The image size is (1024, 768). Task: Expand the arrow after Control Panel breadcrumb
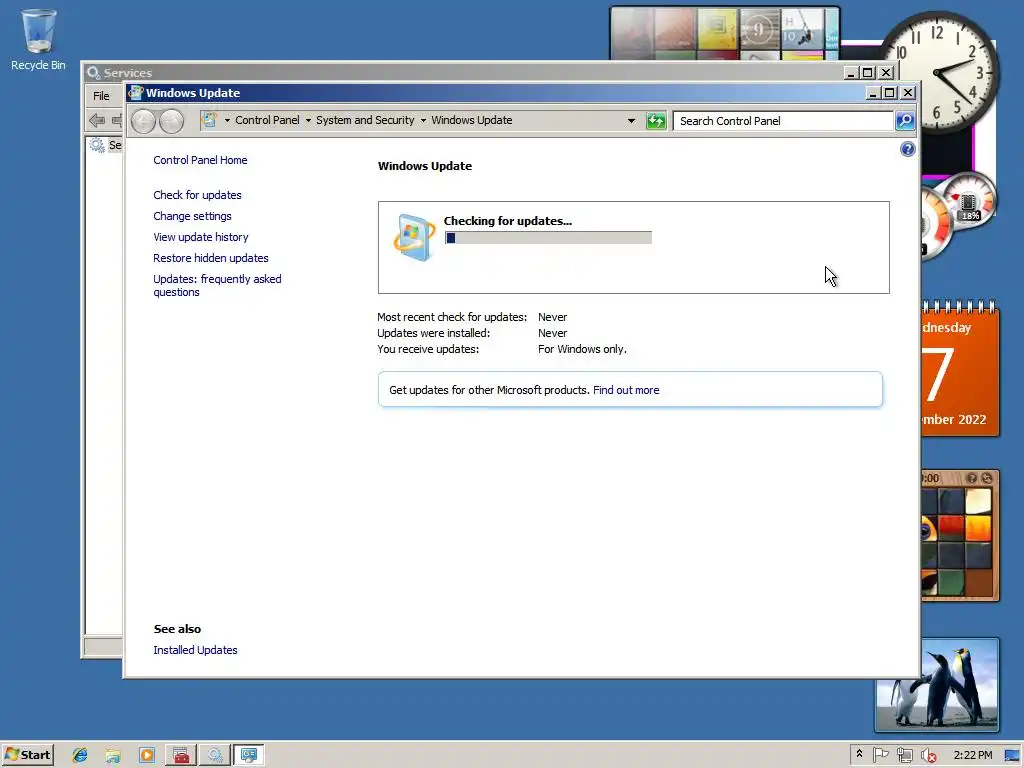tap(308, 121)
